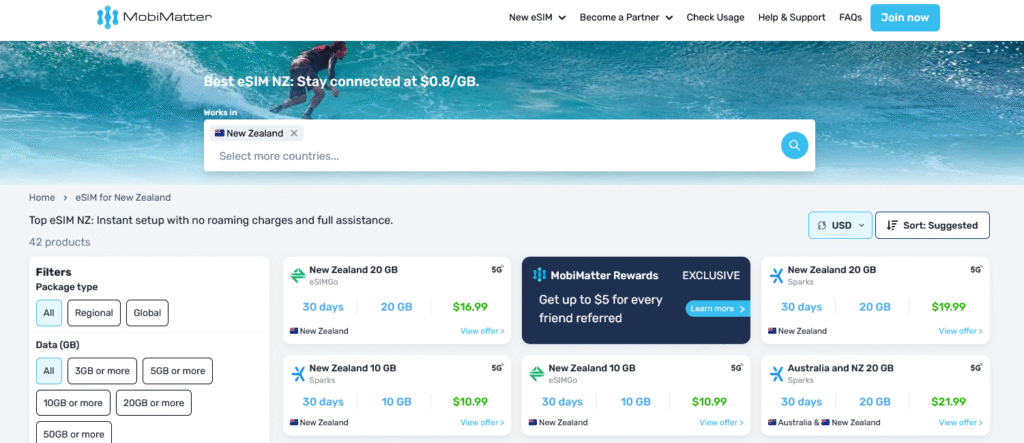This screenshot has height=443, width=1024.
Task: Click the Sparks logo on New Zealand 10 GB
Action: click(297, 374)
